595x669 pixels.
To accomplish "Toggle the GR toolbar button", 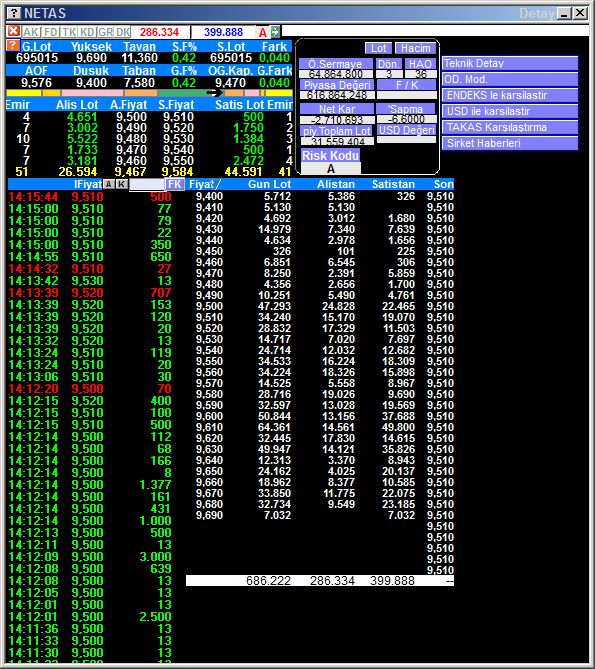I will pyautogui.click(x=105, y=32).
